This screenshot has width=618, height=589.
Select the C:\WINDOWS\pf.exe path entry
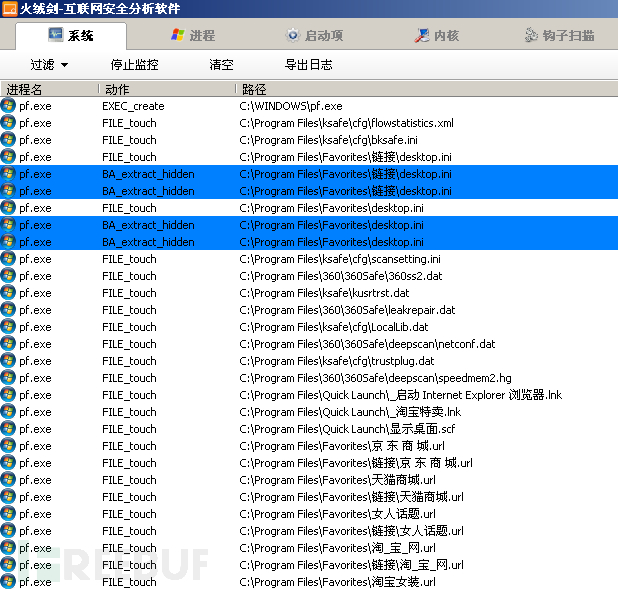[x=291, y=106]
